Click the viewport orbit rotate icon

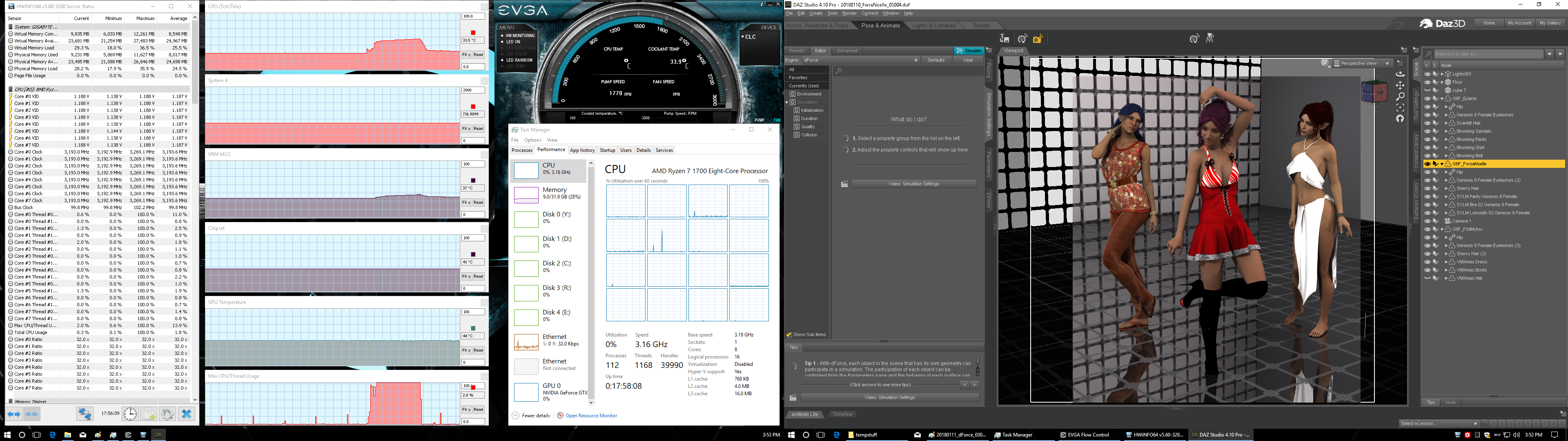1400,74
